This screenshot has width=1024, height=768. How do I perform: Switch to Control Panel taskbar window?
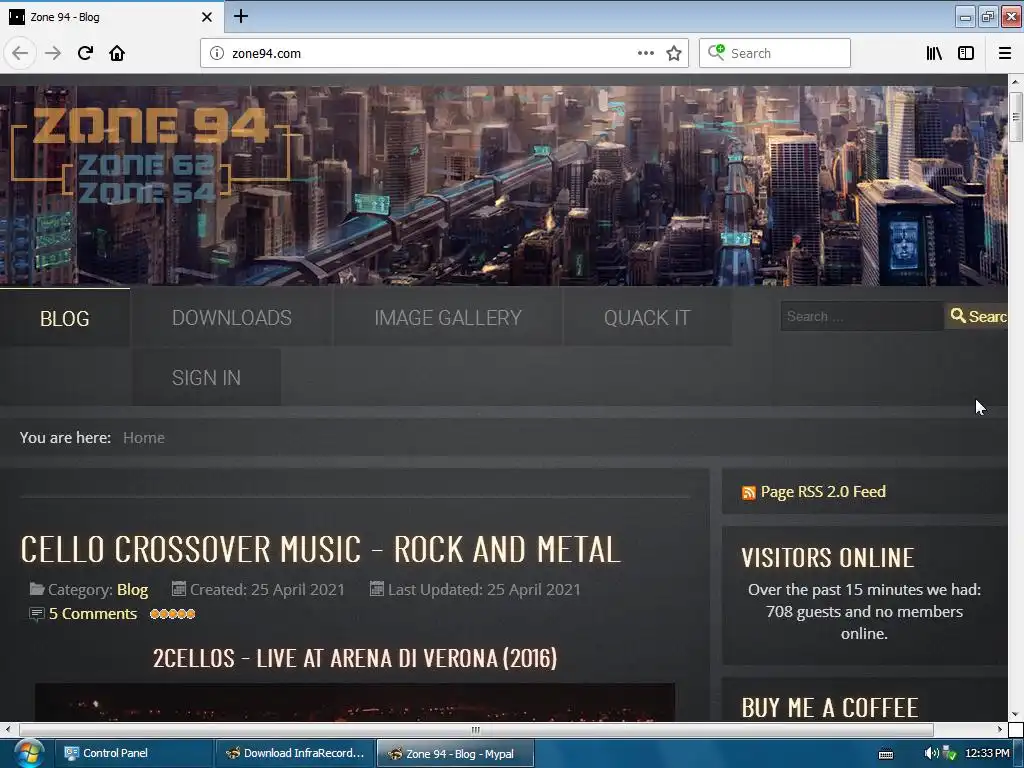tap(133, 753)
